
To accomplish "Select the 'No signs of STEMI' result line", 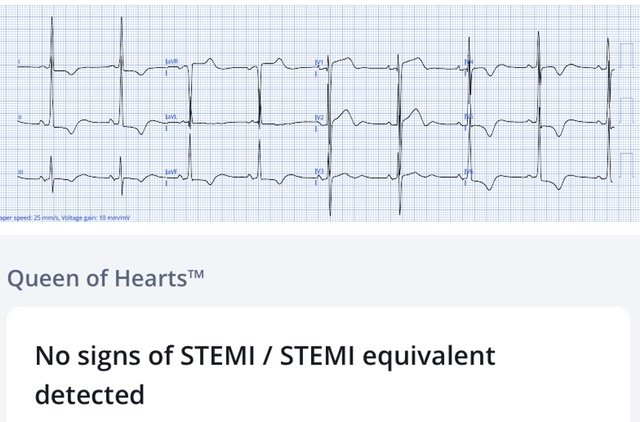I will 265,355.
